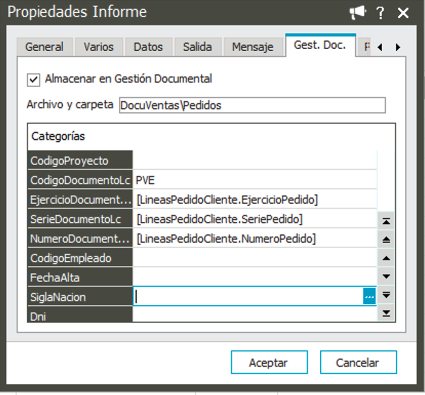Select the Gest. Doc. tab
The width and height of the screenshot is (425, 395).
[320, 45]
